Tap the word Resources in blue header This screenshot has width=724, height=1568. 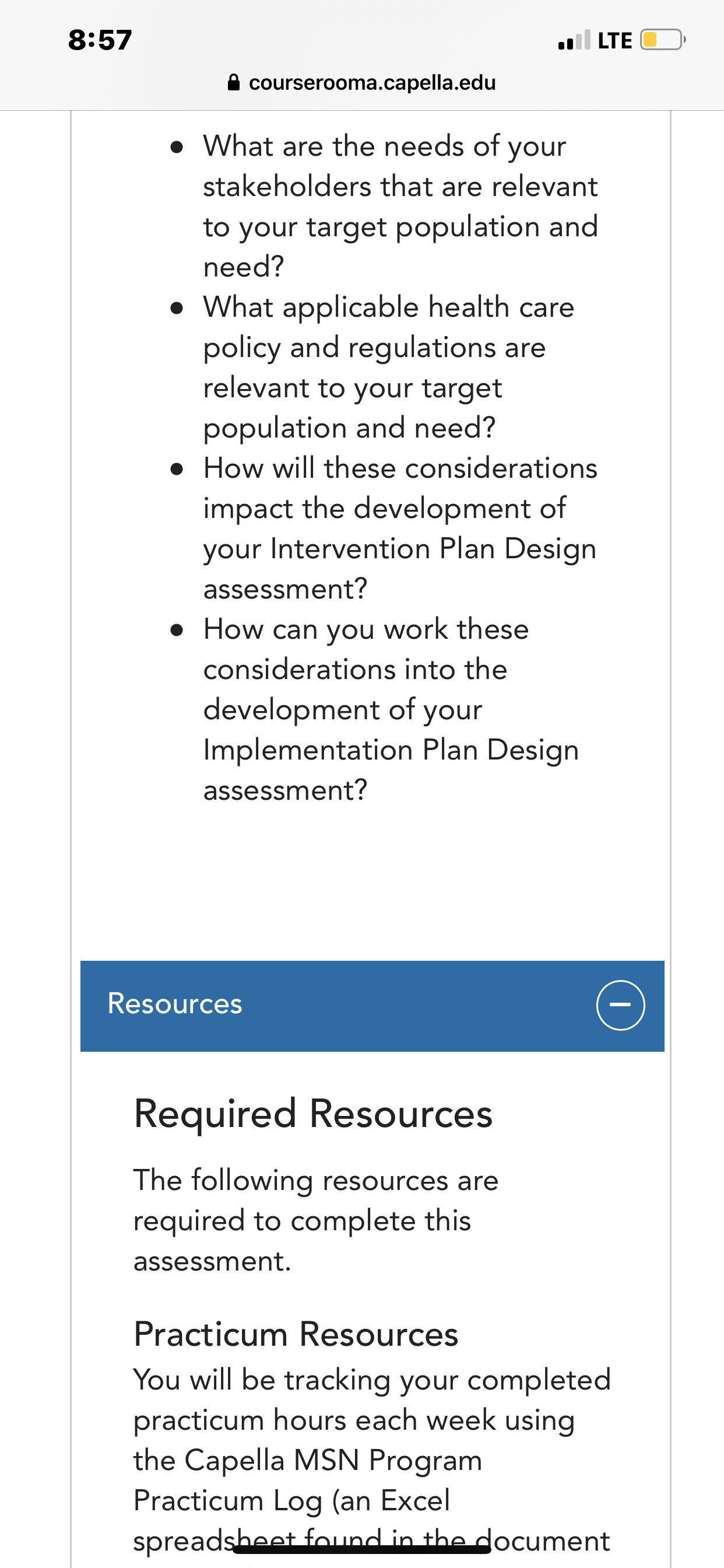tap(175, 1004)
